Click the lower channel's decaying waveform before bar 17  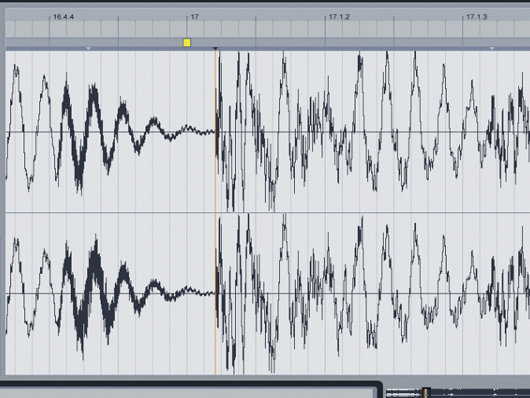pos(112,294)
